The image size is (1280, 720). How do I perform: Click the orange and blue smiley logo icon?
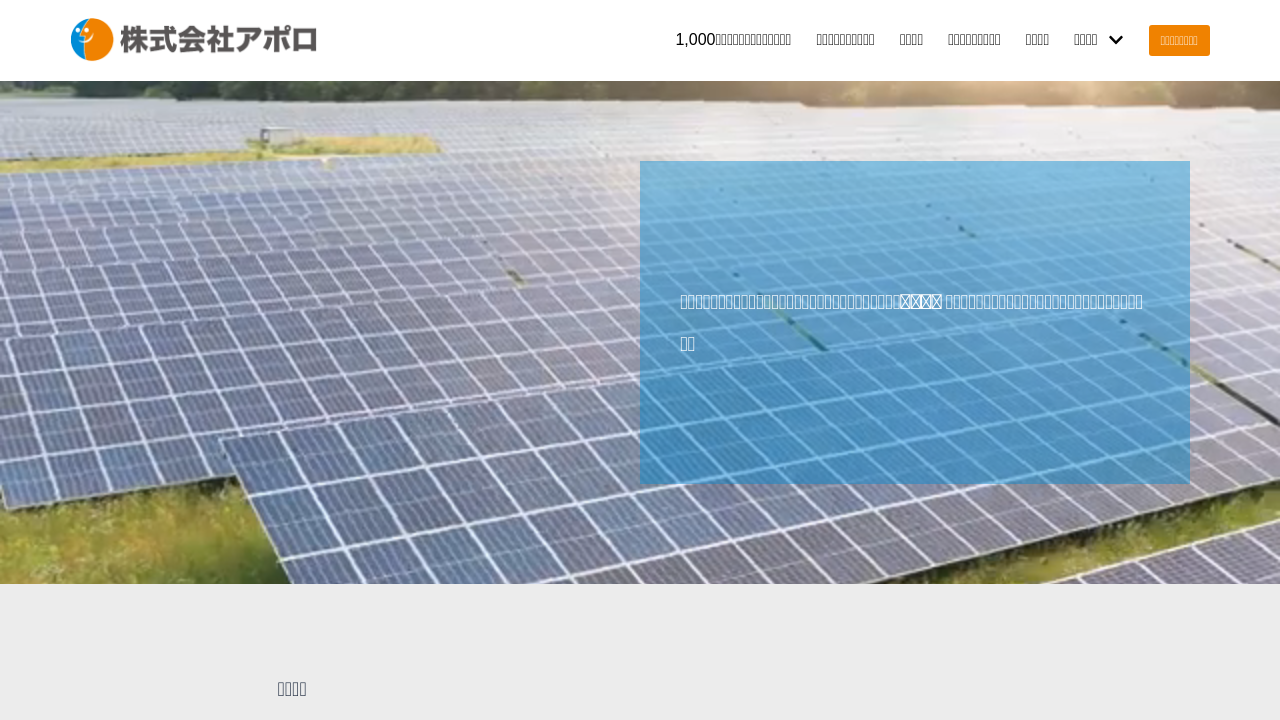pyautogui.click(x=92, y=40)
